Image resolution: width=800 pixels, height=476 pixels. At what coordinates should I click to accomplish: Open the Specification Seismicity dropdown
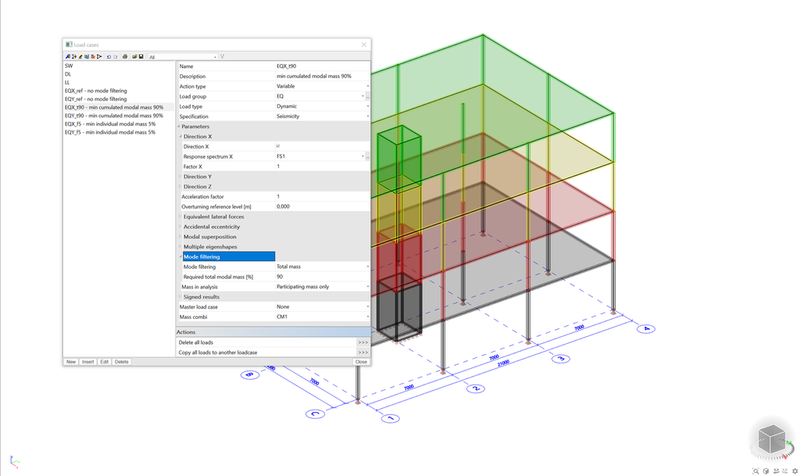(367, 116)
